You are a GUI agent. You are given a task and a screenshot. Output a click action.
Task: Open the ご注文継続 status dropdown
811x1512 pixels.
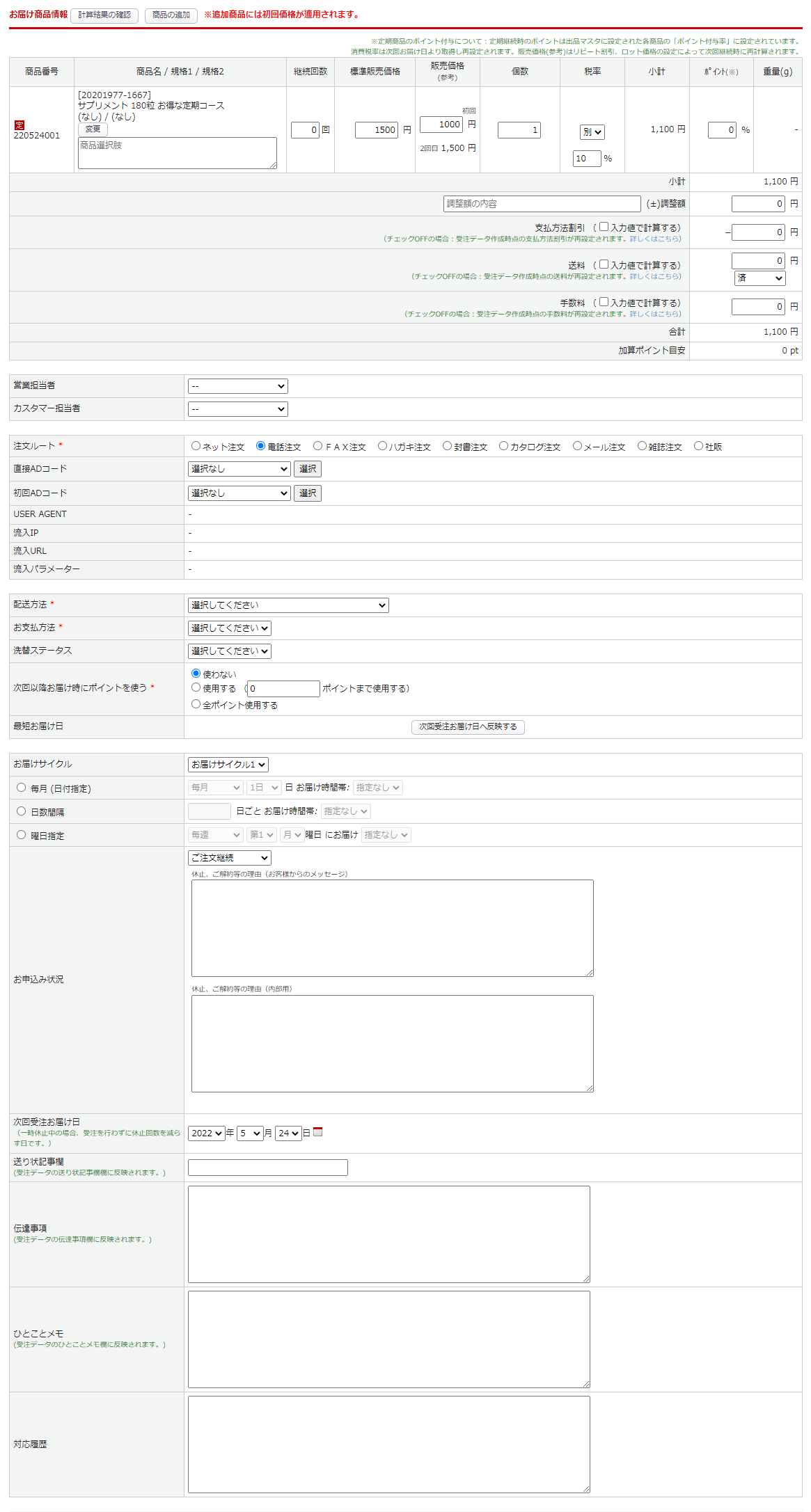(230, 858)
